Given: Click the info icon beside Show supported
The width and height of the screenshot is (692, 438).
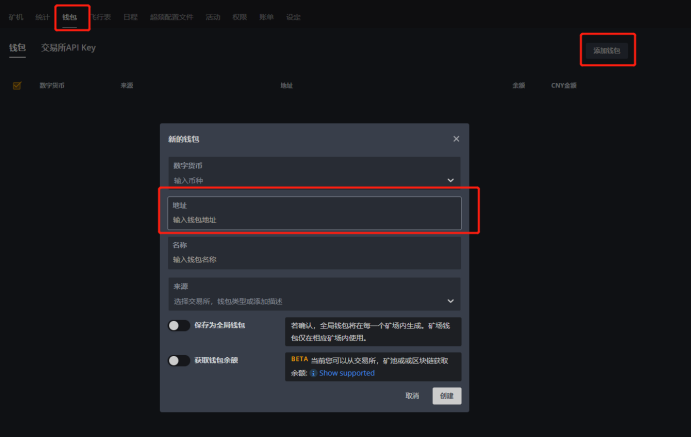Looking at the screenshot, I should point(313,373).
